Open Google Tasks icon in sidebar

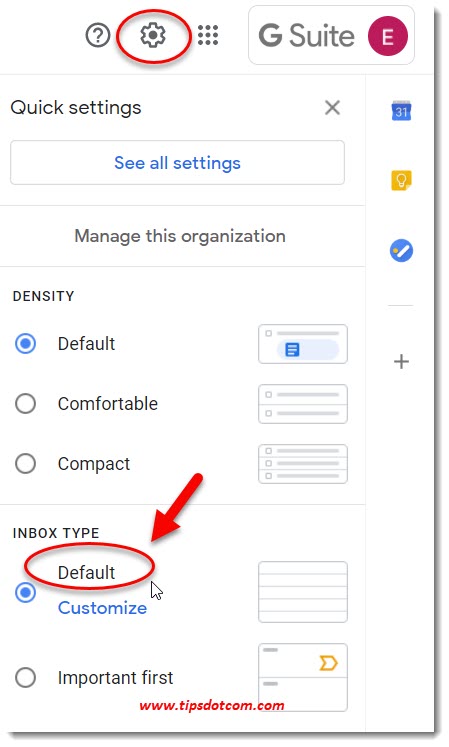[401, 251]
